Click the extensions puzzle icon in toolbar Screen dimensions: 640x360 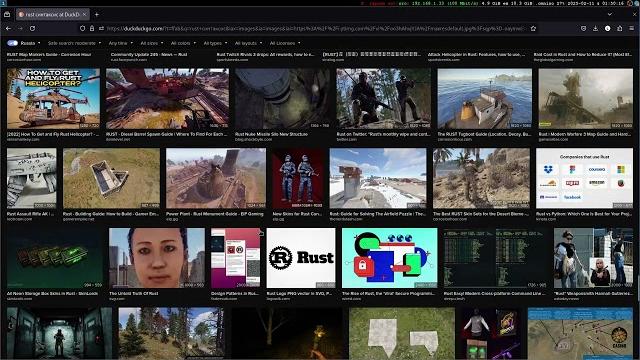coord(620,29)
